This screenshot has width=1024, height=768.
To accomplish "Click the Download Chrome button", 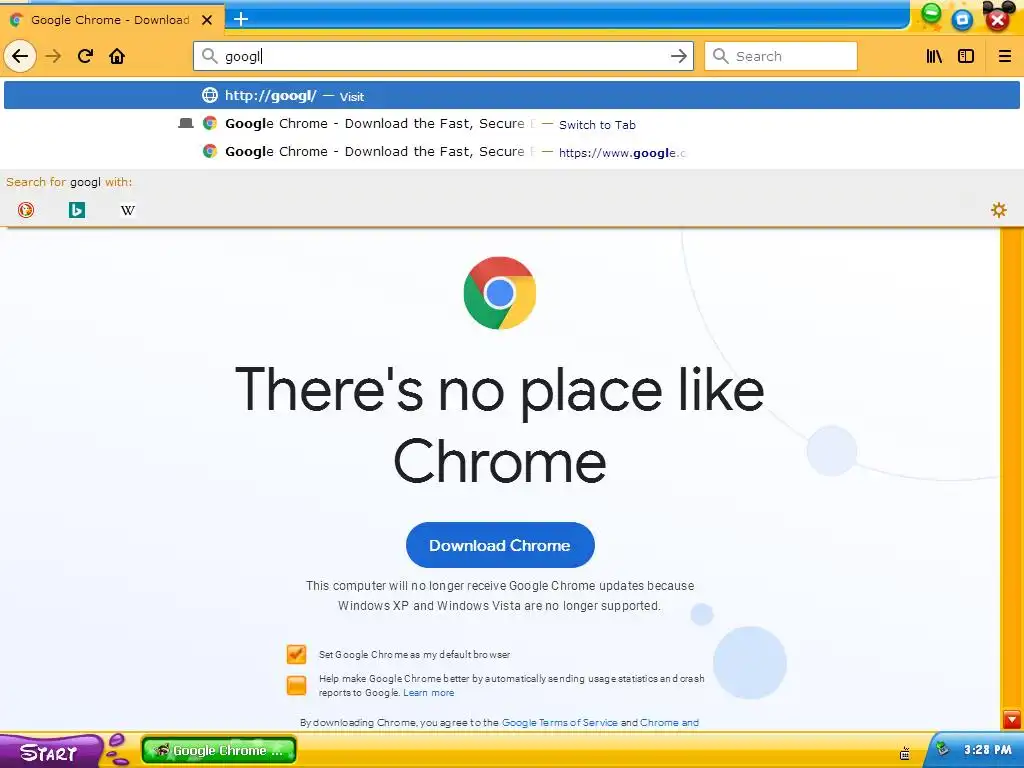I will click(x=500, y=545).
